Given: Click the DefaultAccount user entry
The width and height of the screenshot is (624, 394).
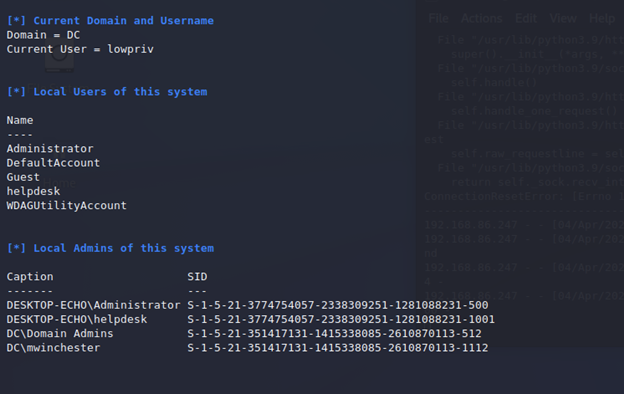Looking at the screenshot, I should 53,163.
